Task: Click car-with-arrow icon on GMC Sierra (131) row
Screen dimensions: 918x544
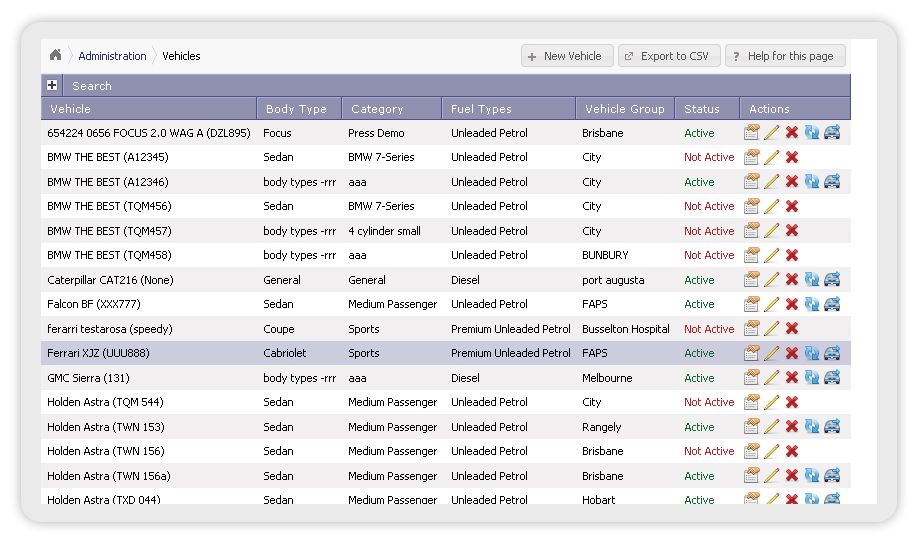Action: point(832,378)
